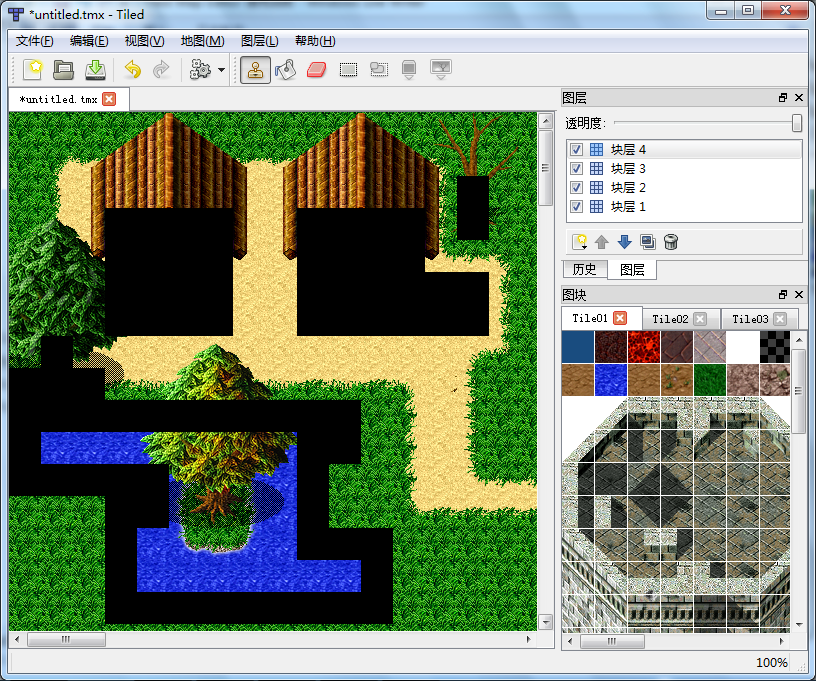The image size is (816, 681).
Task: Select layer 块层 3 in list
Action: pos(684,169)
